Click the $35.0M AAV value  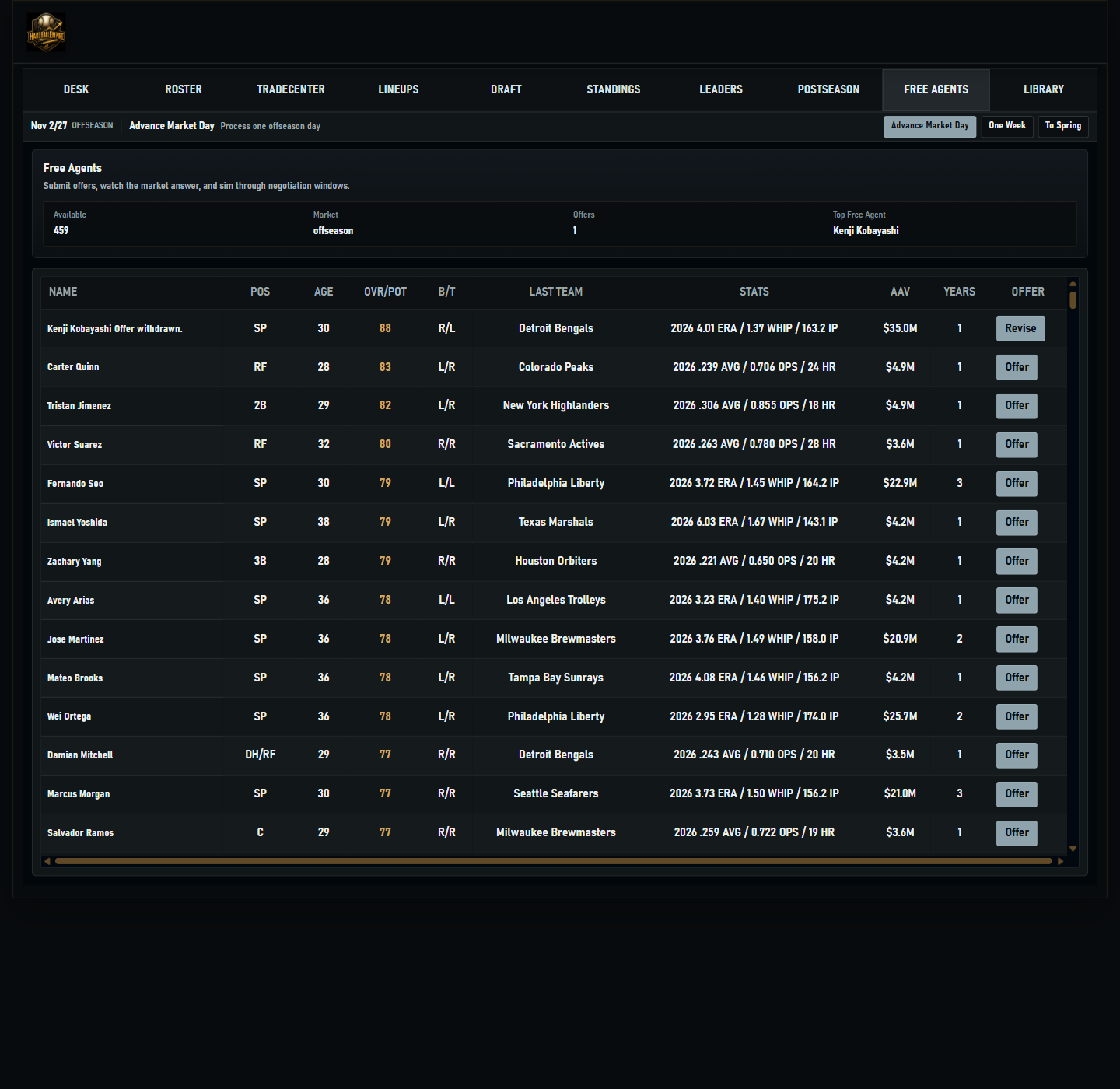point(900,328)
